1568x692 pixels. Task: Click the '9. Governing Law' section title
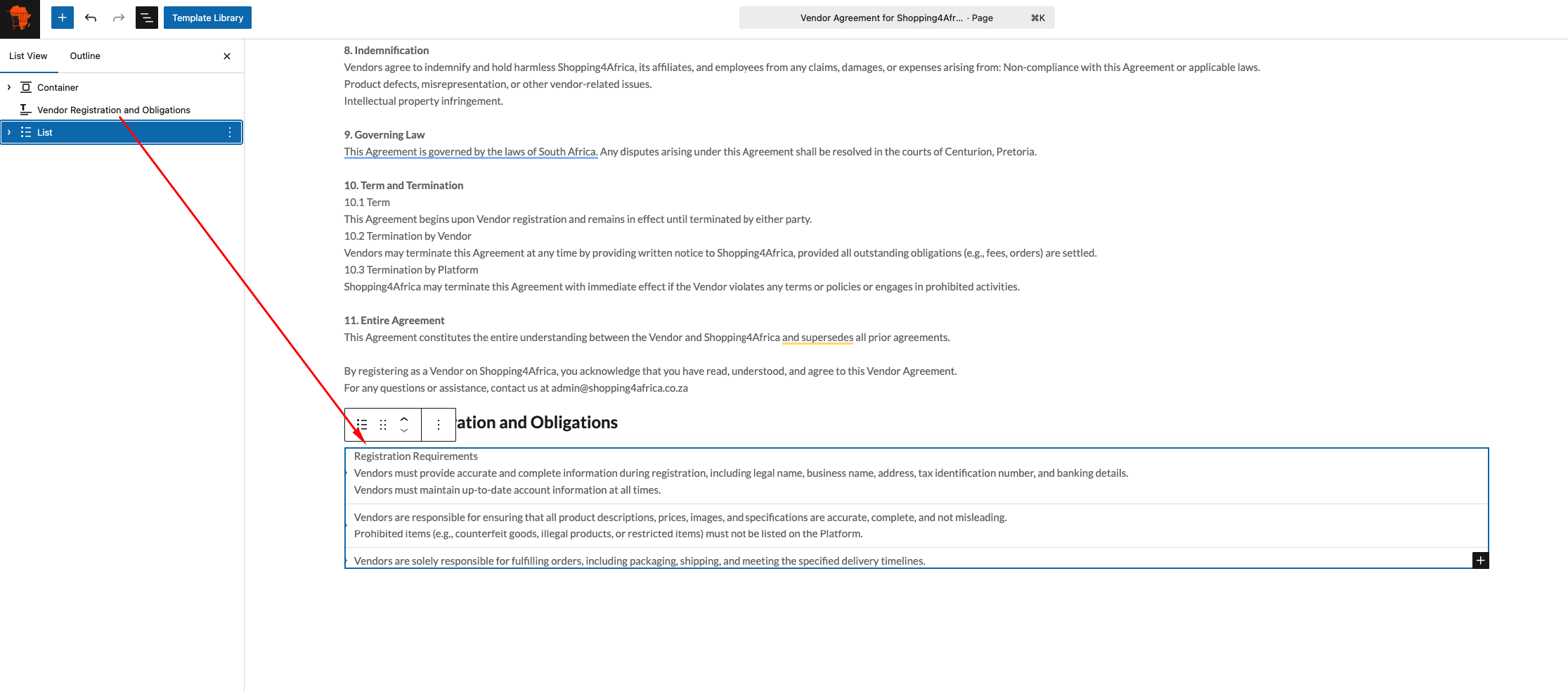(384, 135)
